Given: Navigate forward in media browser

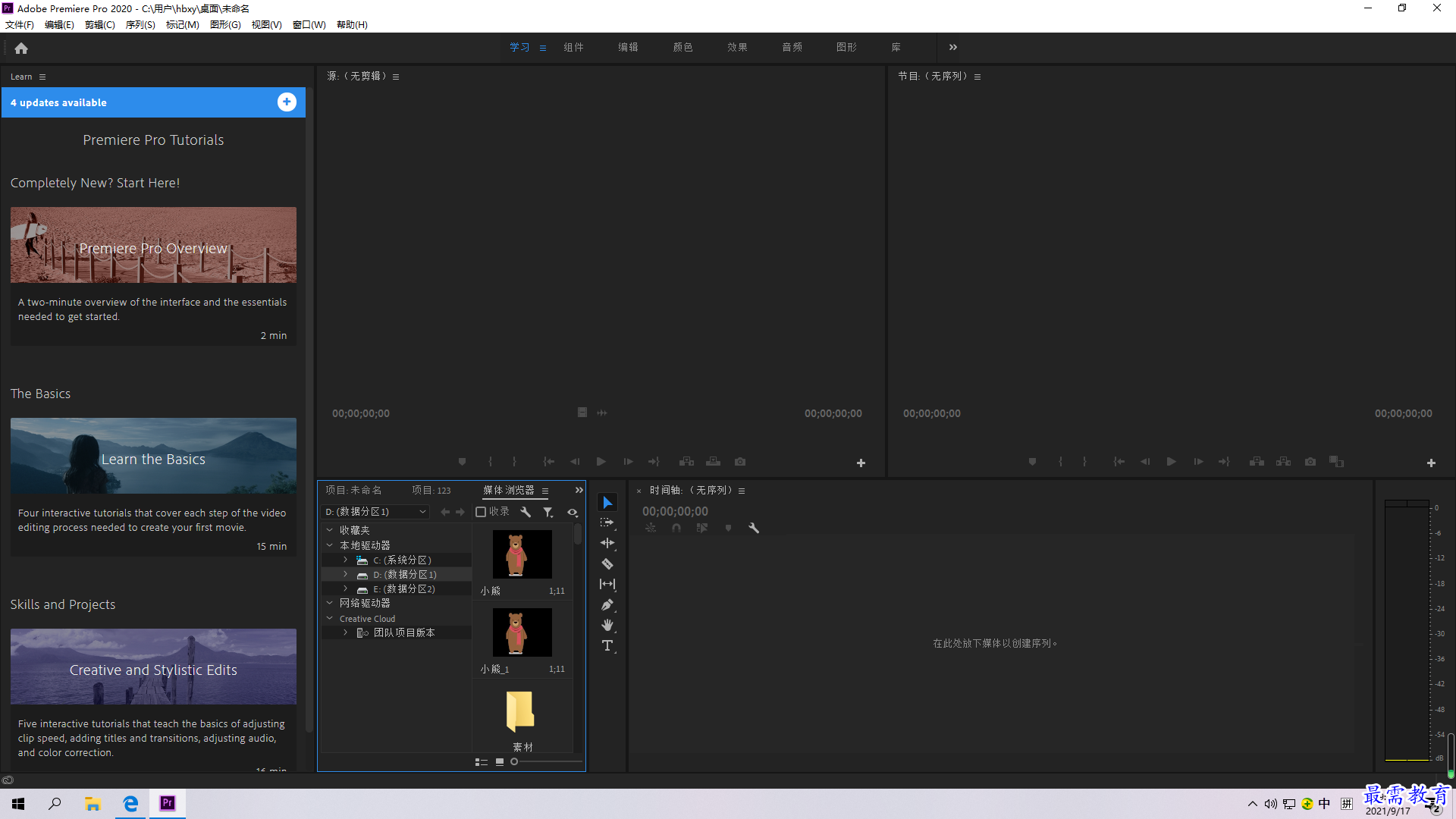Looking at the screenshot, I should pos(460,512).
